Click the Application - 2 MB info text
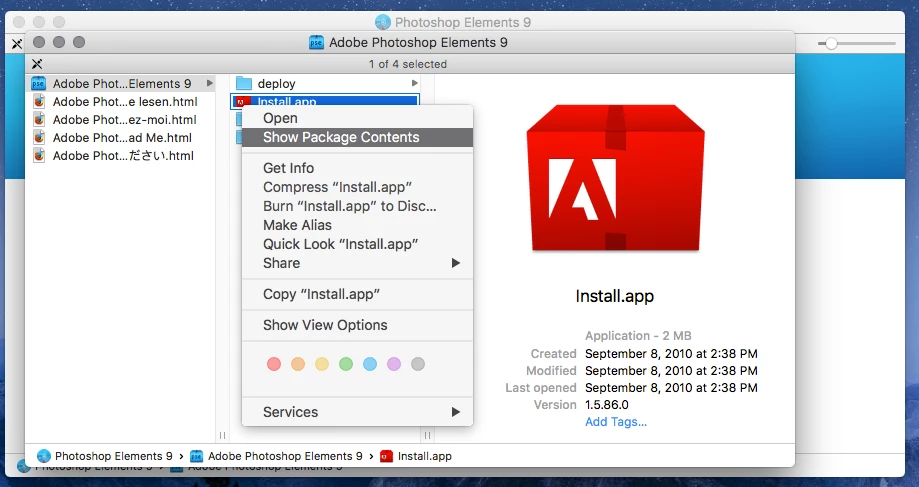The width and height of the screenshot is (919, 487). pos(638,336)
